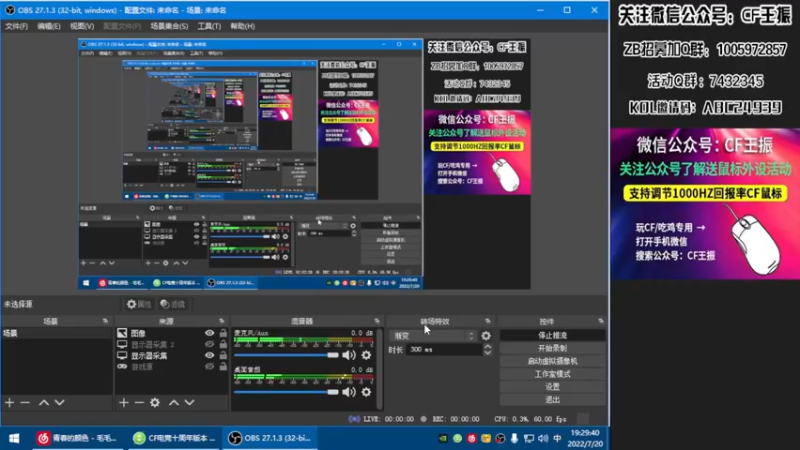Open source 属性 properties button

pyautogui.click(x=139, y=304)
